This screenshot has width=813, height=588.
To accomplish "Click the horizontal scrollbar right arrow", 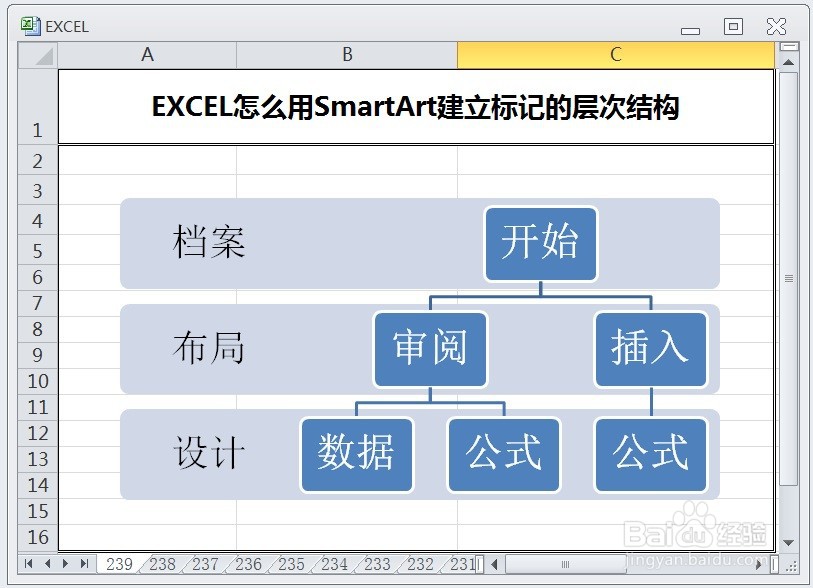I will 759,564.
